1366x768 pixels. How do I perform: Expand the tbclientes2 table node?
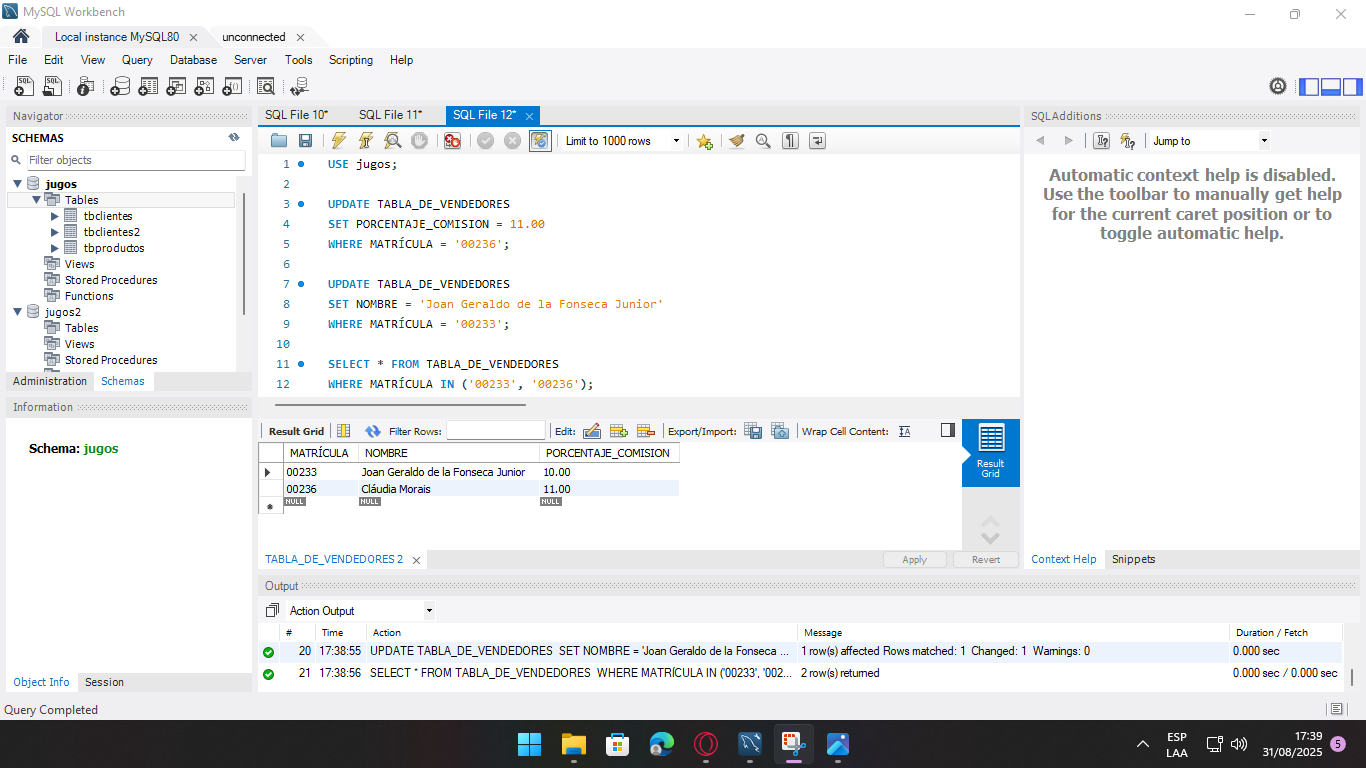(55, 232)
